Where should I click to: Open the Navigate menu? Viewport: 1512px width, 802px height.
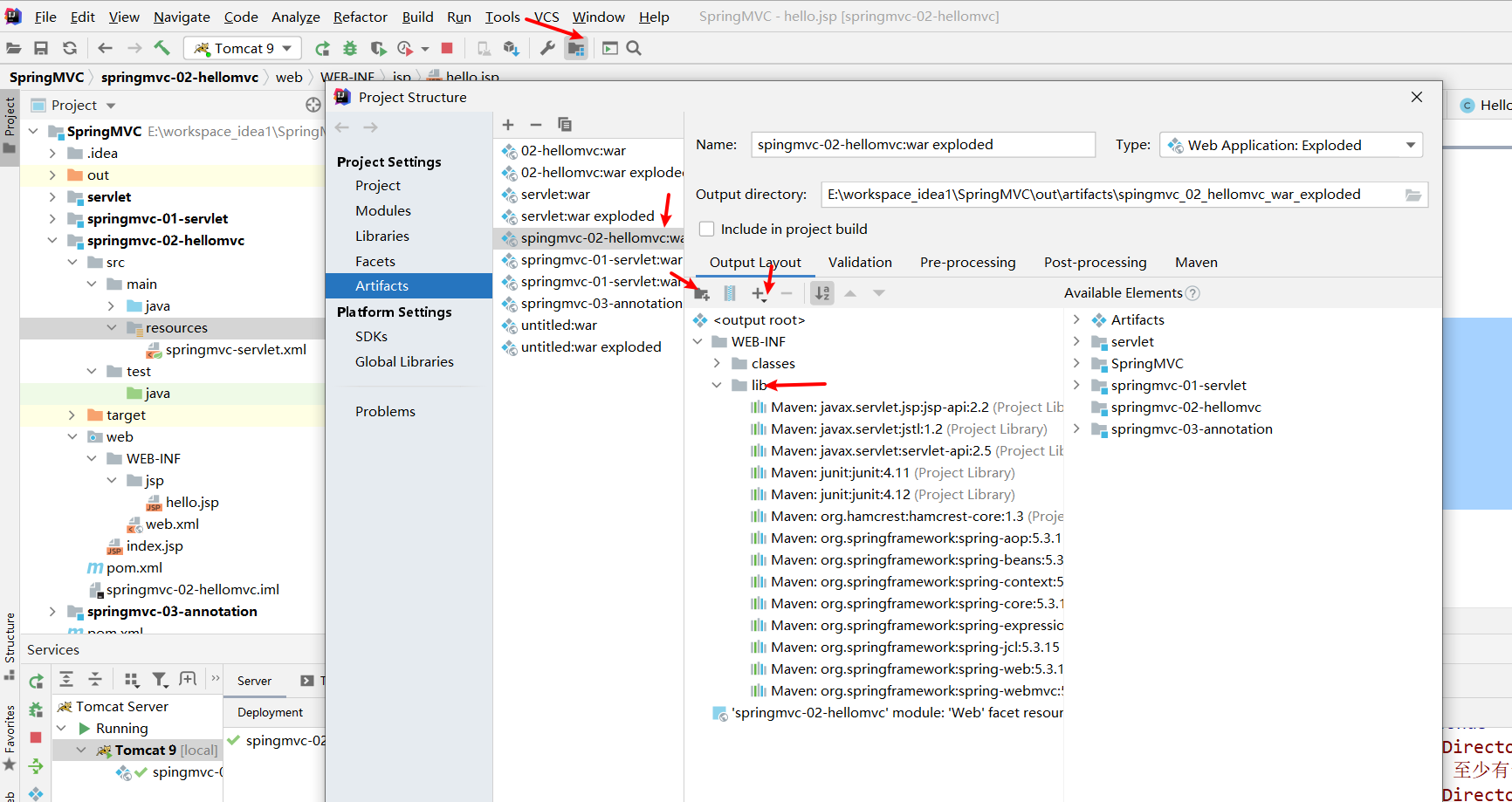coord(182,17)
